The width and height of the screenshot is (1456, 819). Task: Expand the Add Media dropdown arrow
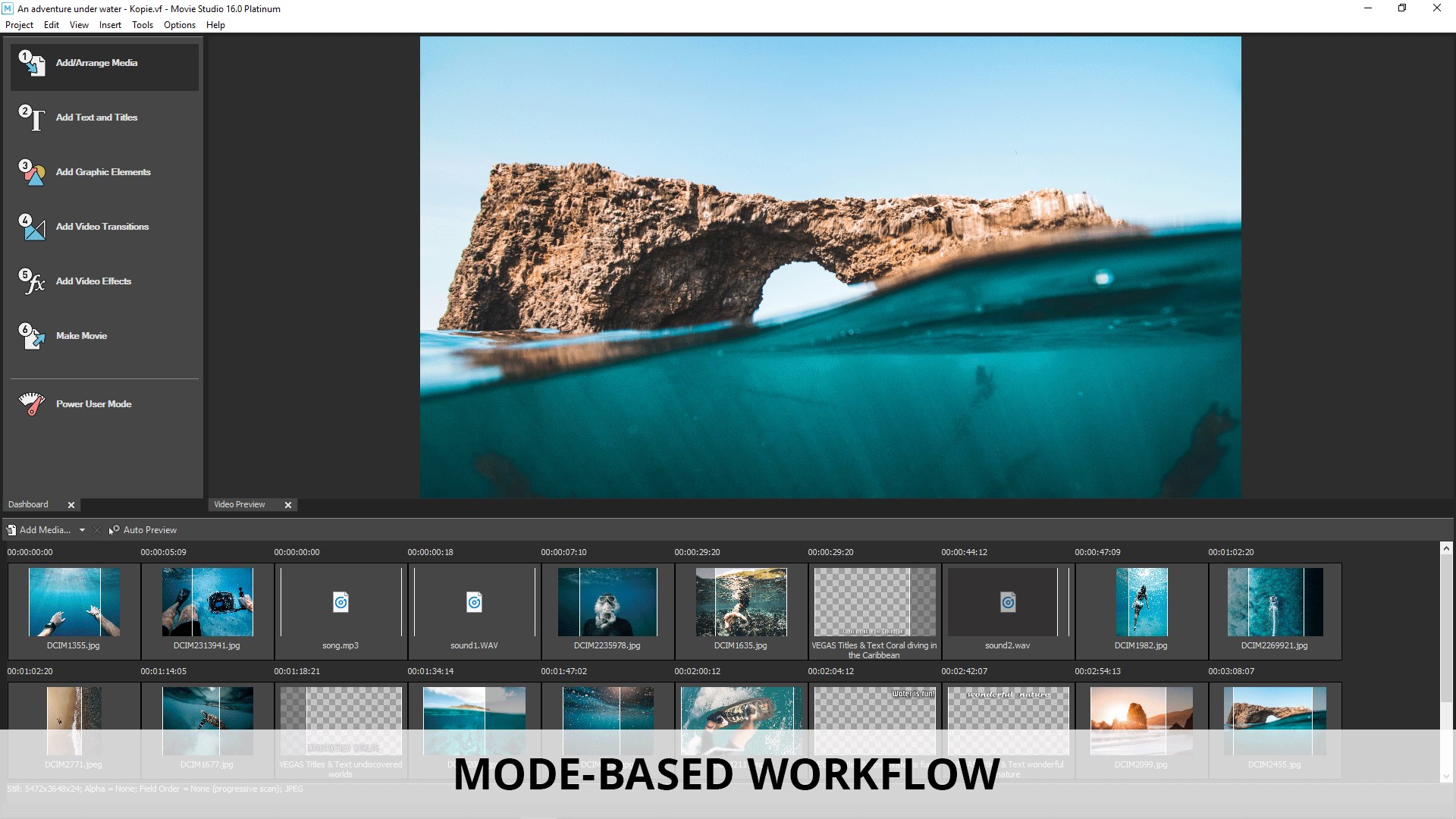click(82, 530)
